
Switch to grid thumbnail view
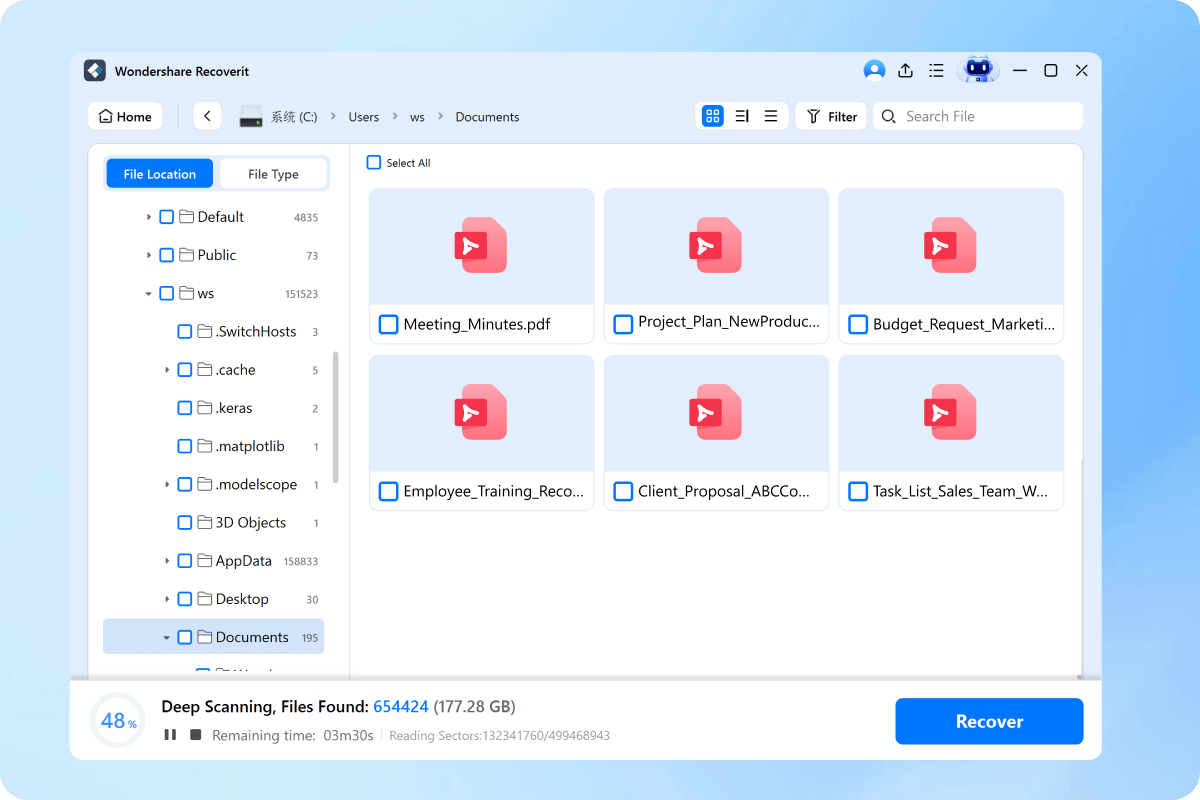point(713,116)
